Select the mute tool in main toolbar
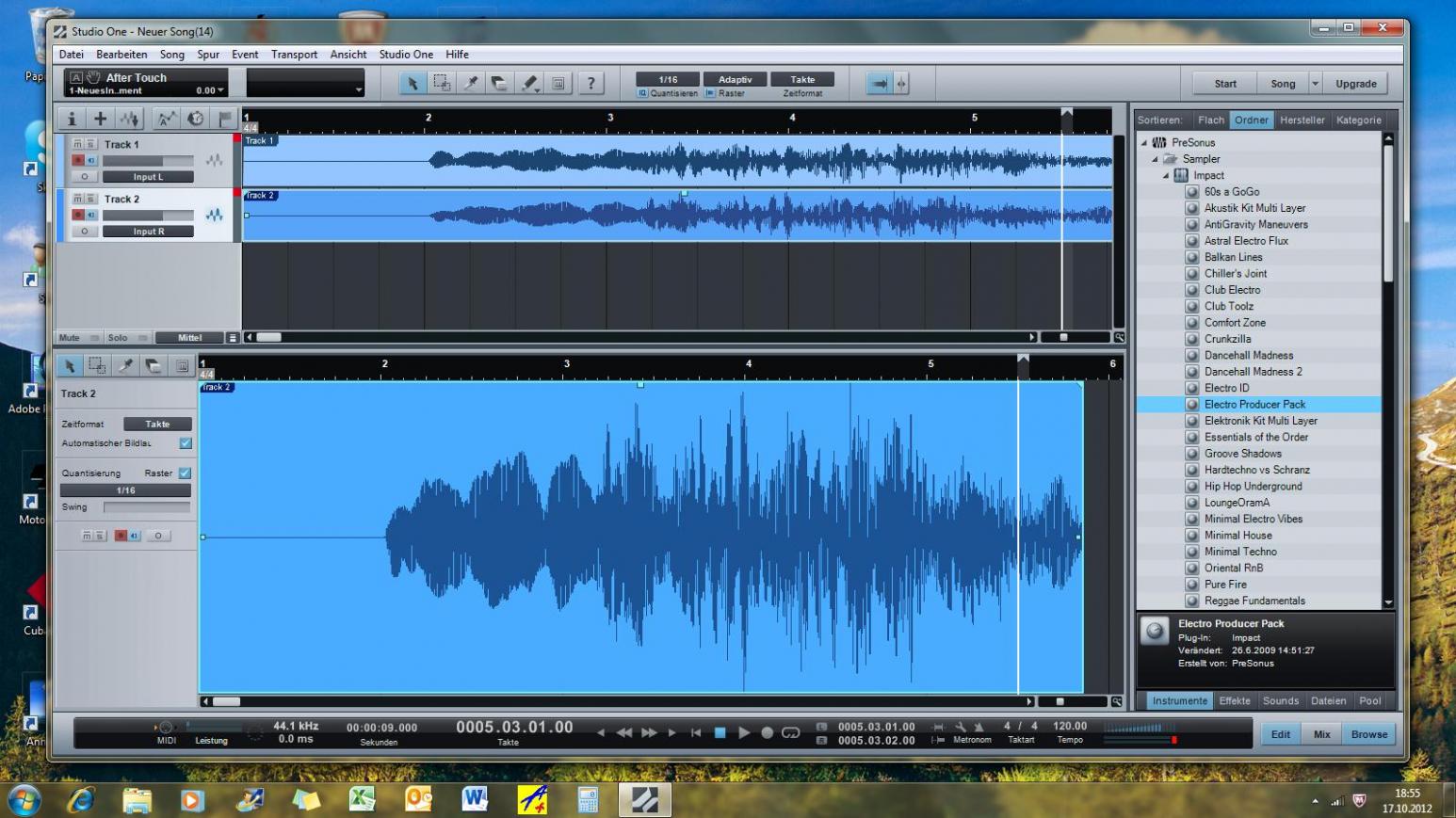The image size is (1456, 818). [x=558, y=84]
